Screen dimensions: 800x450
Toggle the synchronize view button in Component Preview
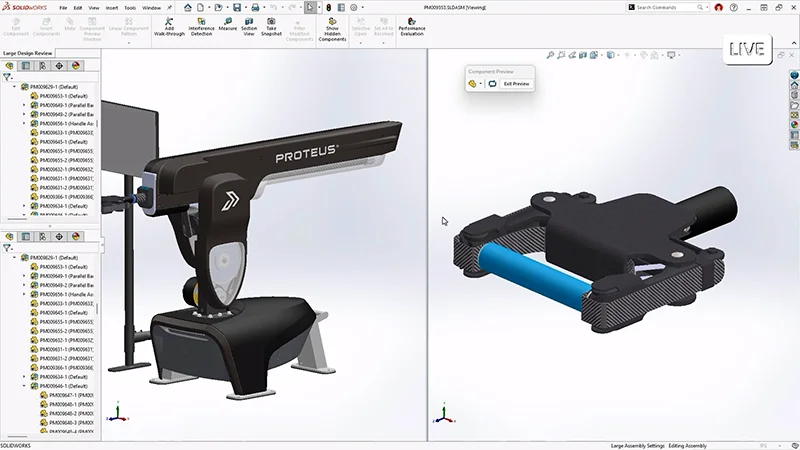tap(491, 84)
